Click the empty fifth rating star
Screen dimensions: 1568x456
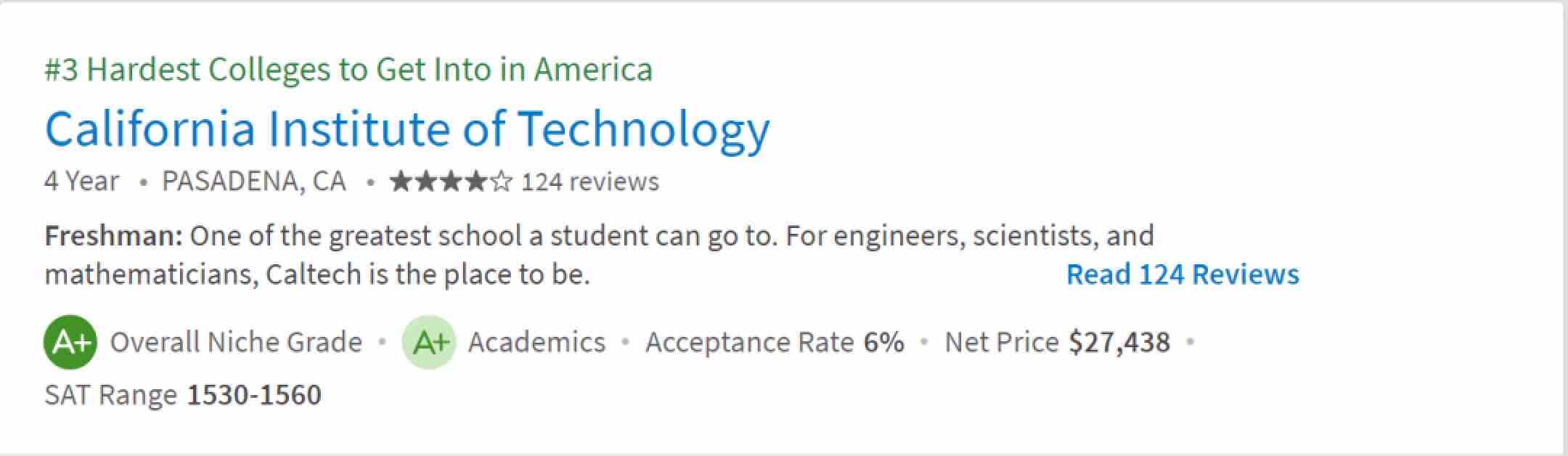point(501,182)
